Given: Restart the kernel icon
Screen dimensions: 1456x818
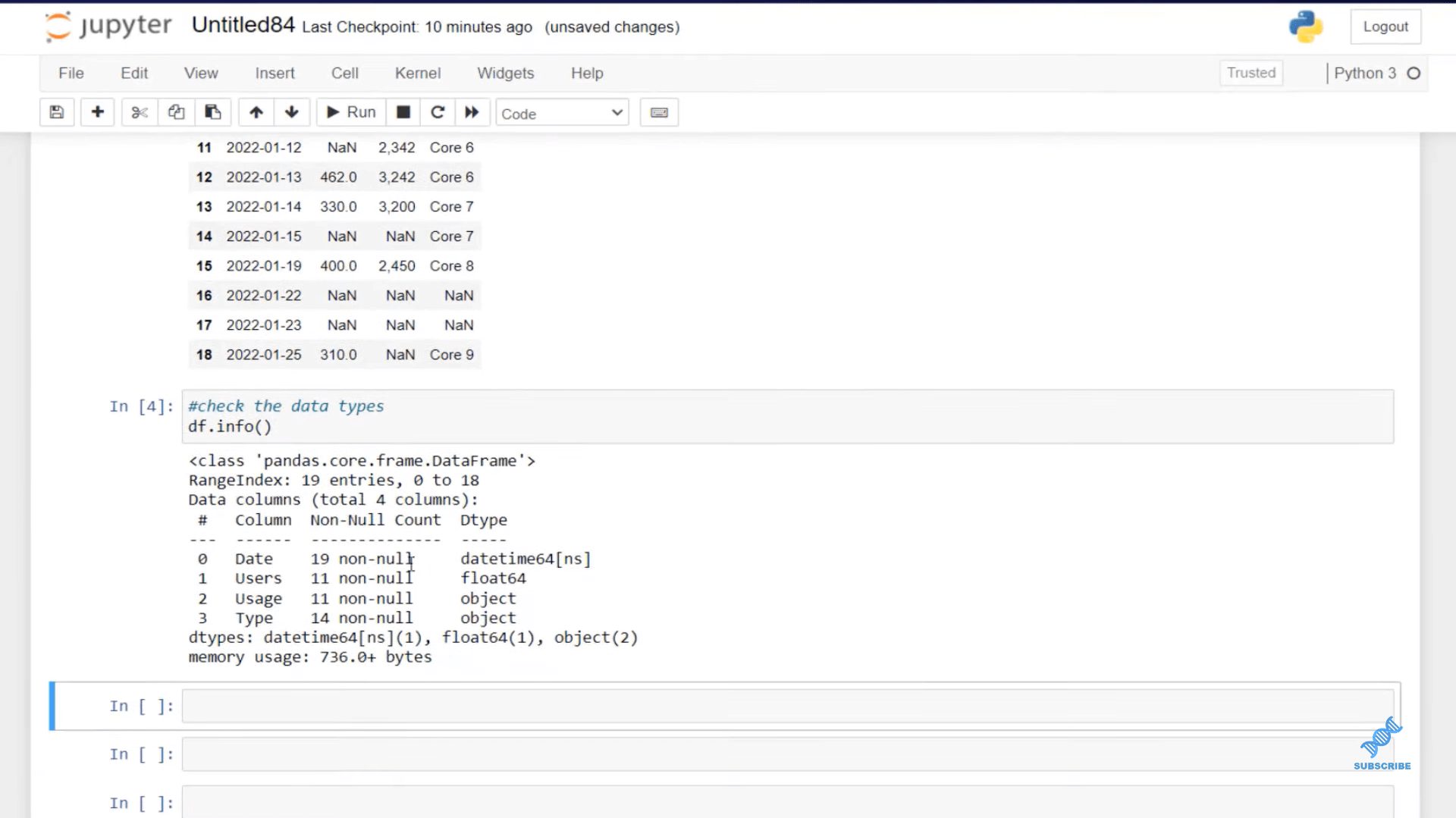Looking at the screenshot, I should coord(438,112).
